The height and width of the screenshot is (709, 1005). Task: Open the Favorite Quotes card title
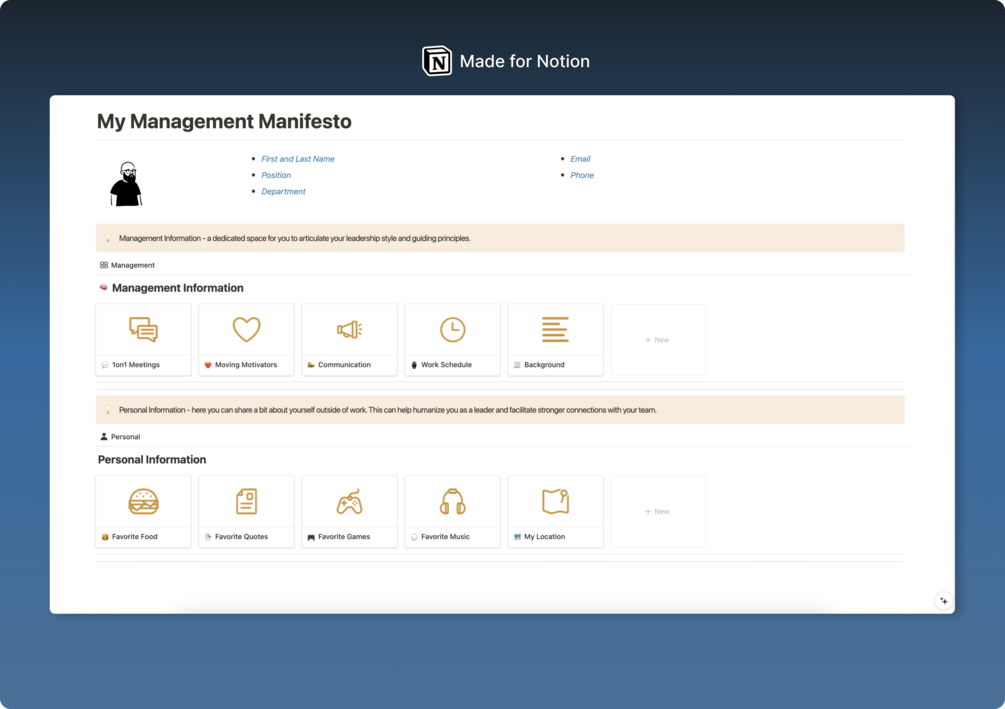(x=242, y=537)
